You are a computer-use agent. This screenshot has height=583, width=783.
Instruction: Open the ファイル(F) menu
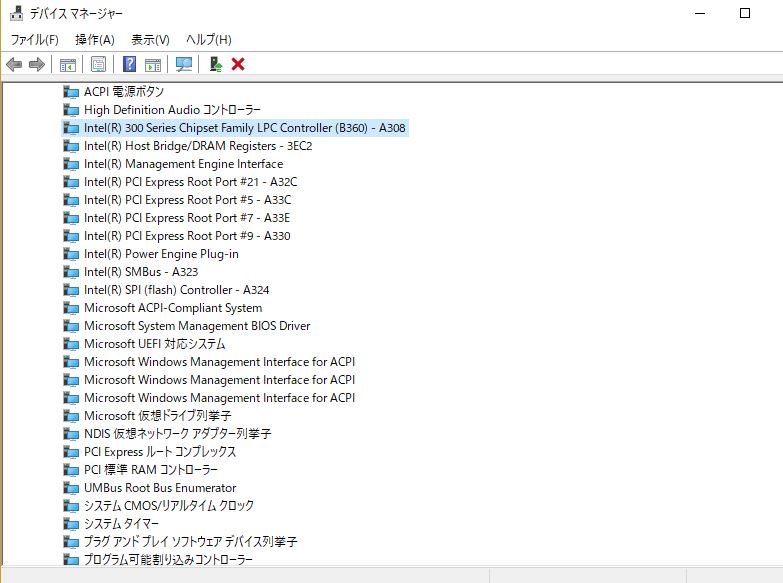[34, 39]
